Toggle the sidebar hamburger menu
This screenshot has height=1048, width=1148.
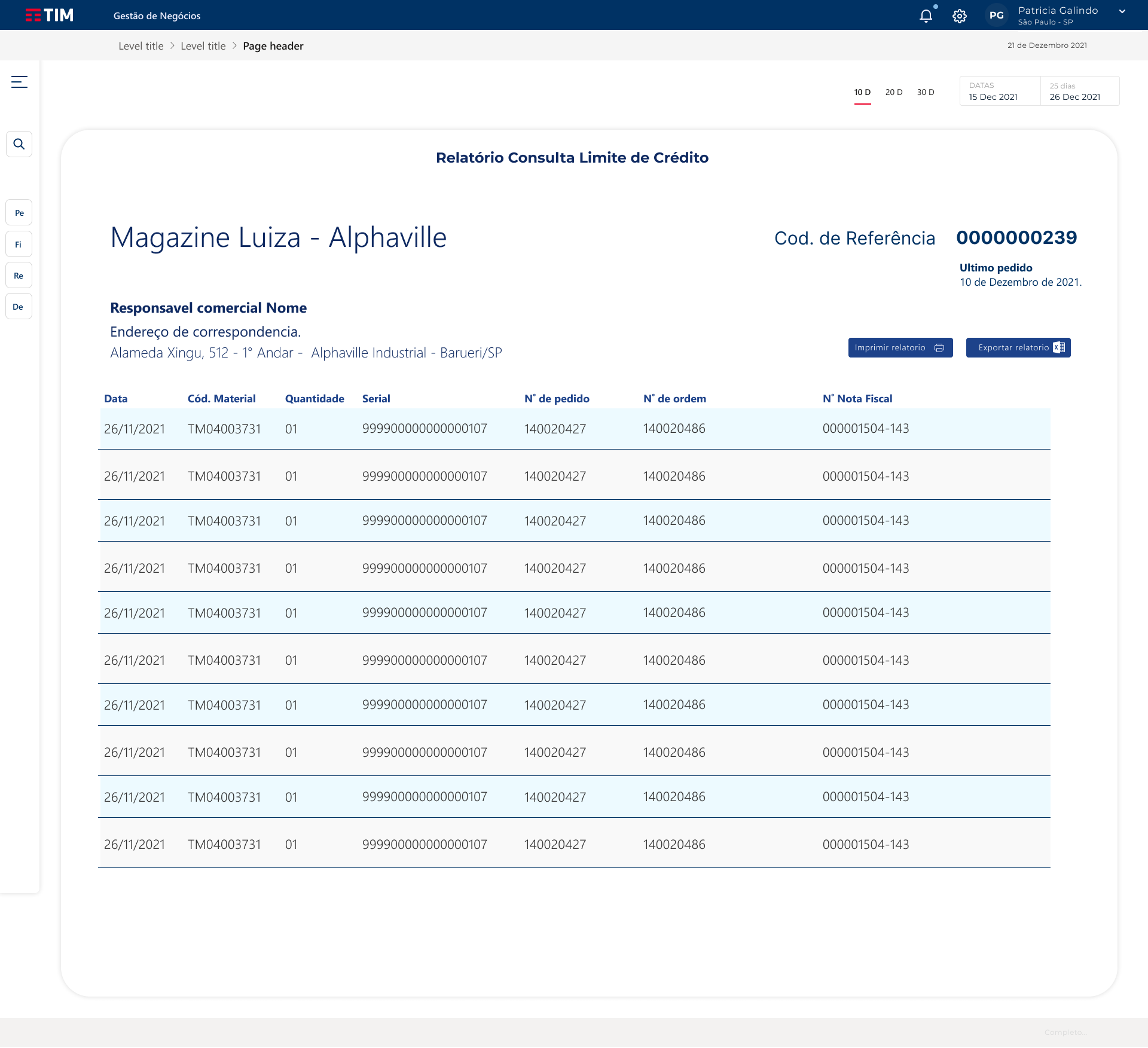[x=19, y=82]
